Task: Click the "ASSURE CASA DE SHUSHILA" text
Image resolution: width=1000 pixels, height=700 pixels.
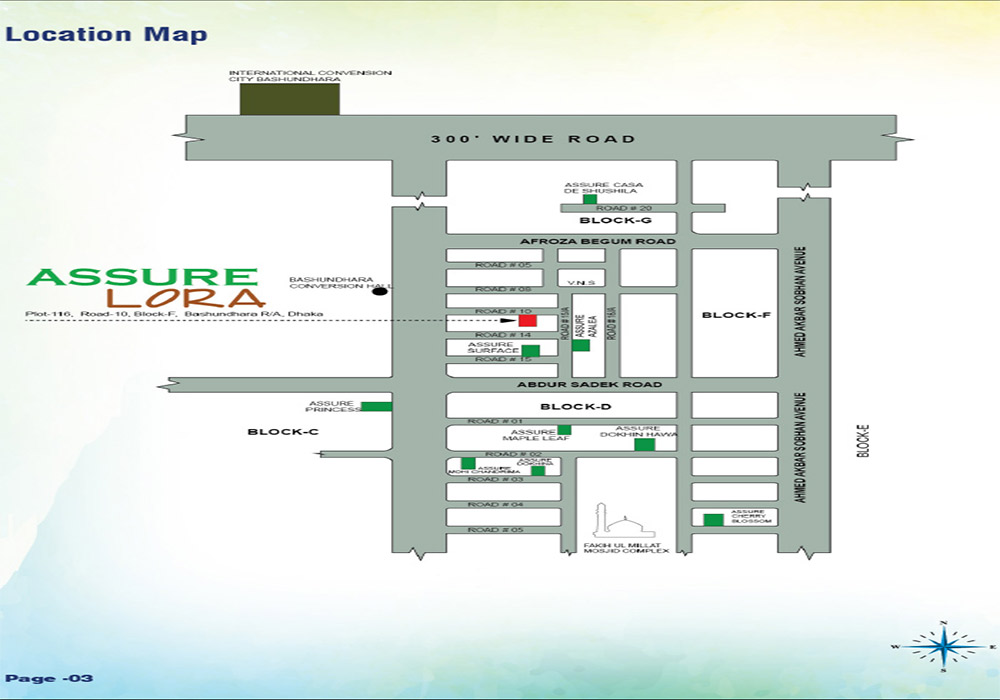Action: (x=604, y=187)
